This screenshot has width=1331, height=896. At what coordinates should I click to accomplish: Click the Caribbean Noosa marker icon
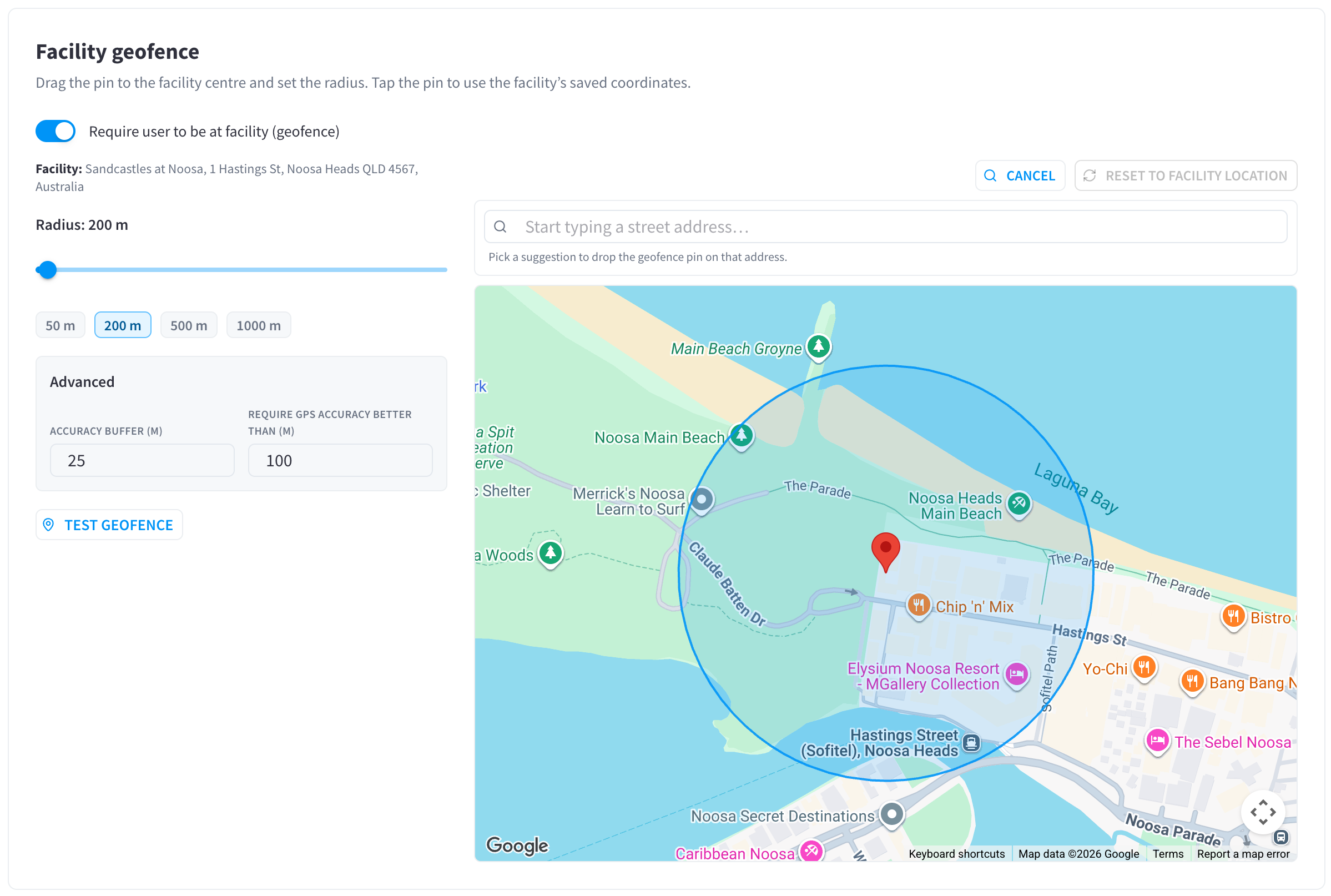click(x=811, y=852)
